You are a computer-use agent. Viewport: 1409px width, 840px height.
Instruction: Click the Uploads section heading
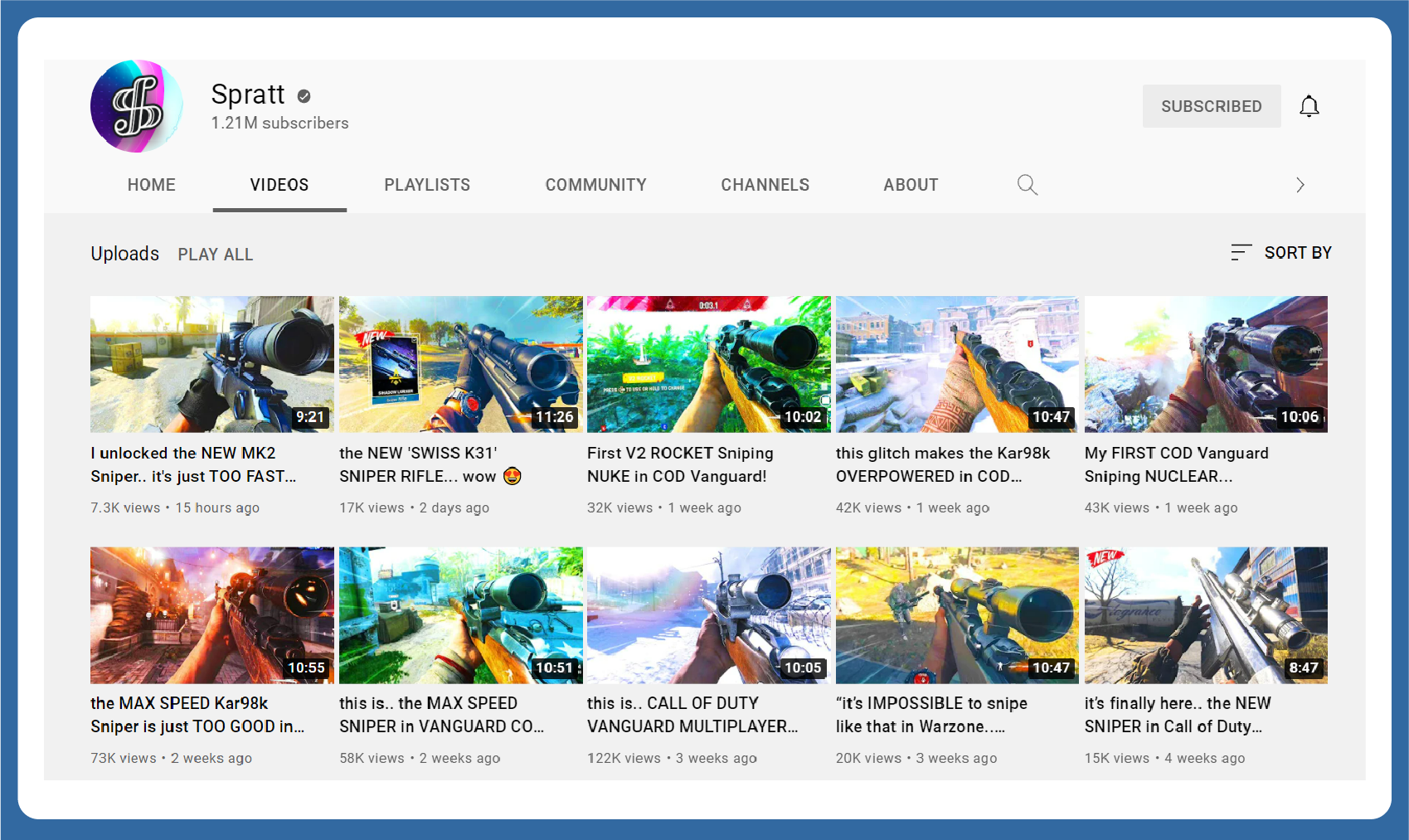(125, 254)
